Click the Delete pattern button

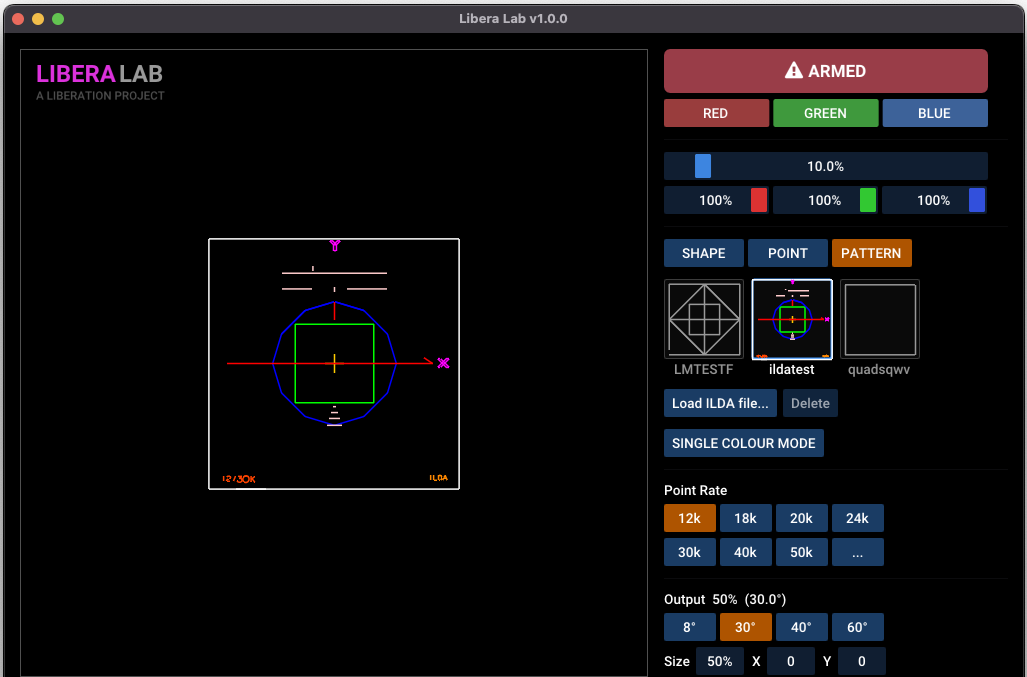click(x=810, y=403)
